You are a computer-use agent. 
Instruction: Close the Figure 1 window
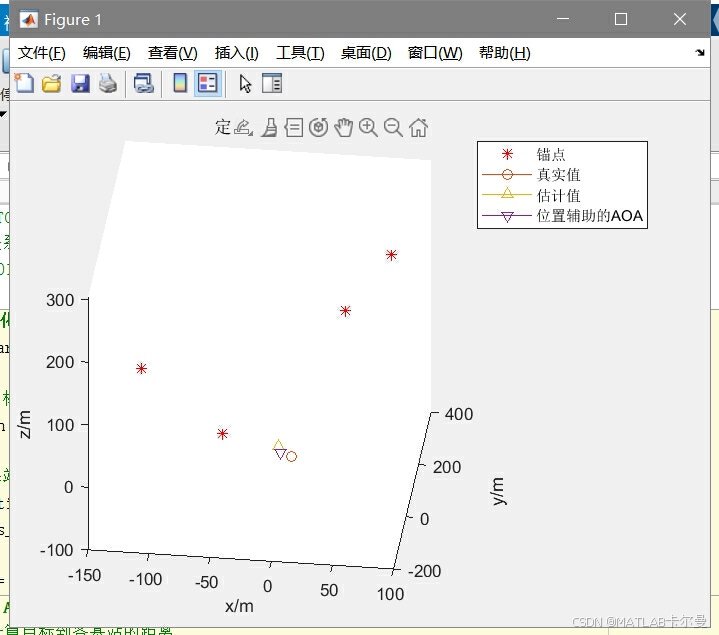[680, 19]
